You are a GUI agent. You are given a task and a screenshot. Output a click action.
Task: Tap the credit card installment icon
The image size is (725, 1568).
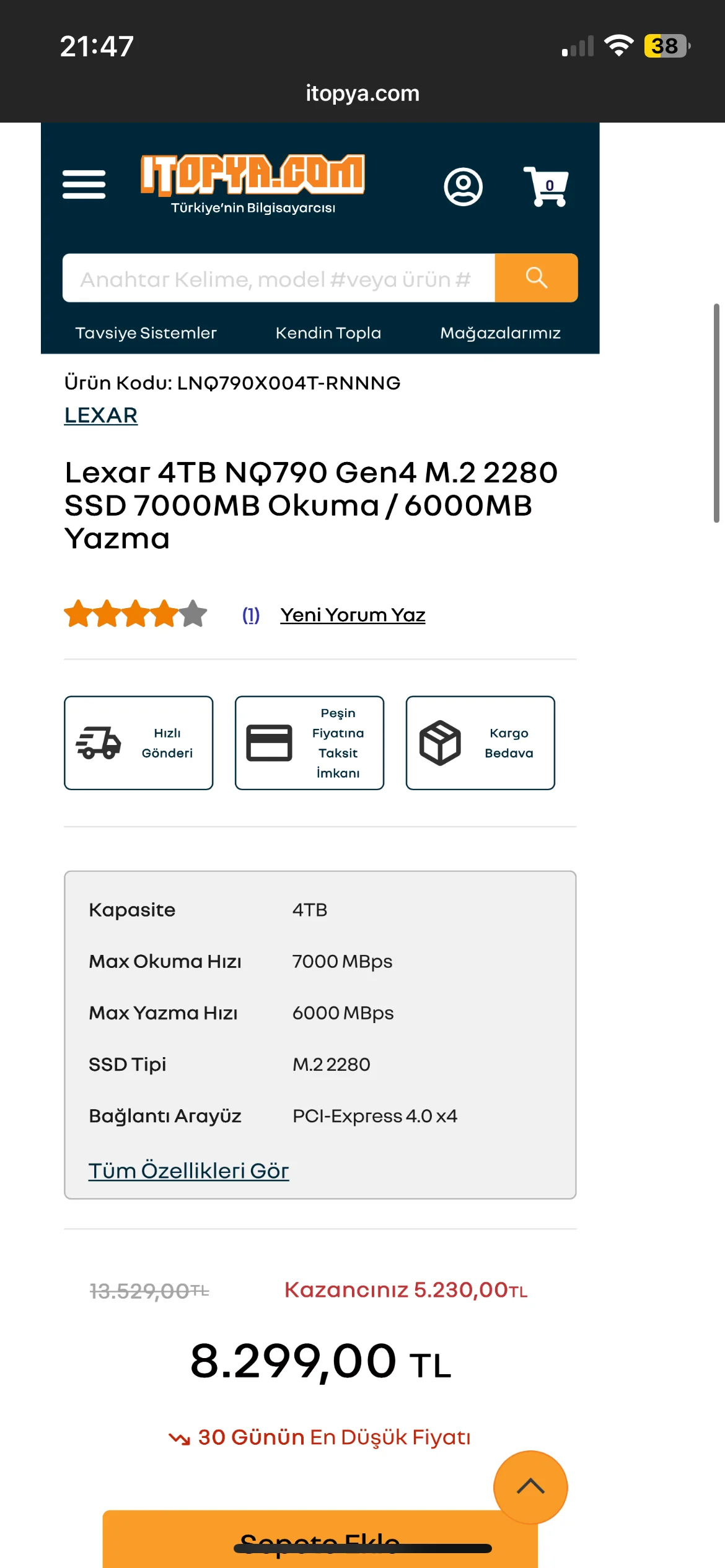(x=269, y=743)
